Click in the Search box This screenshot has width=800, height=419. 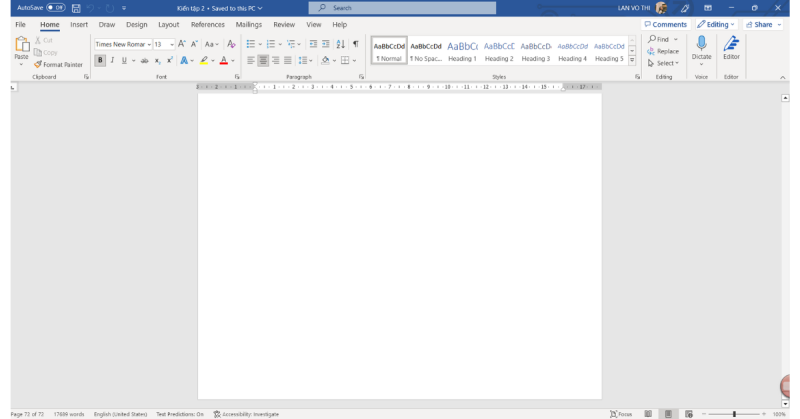pos(402,8)
